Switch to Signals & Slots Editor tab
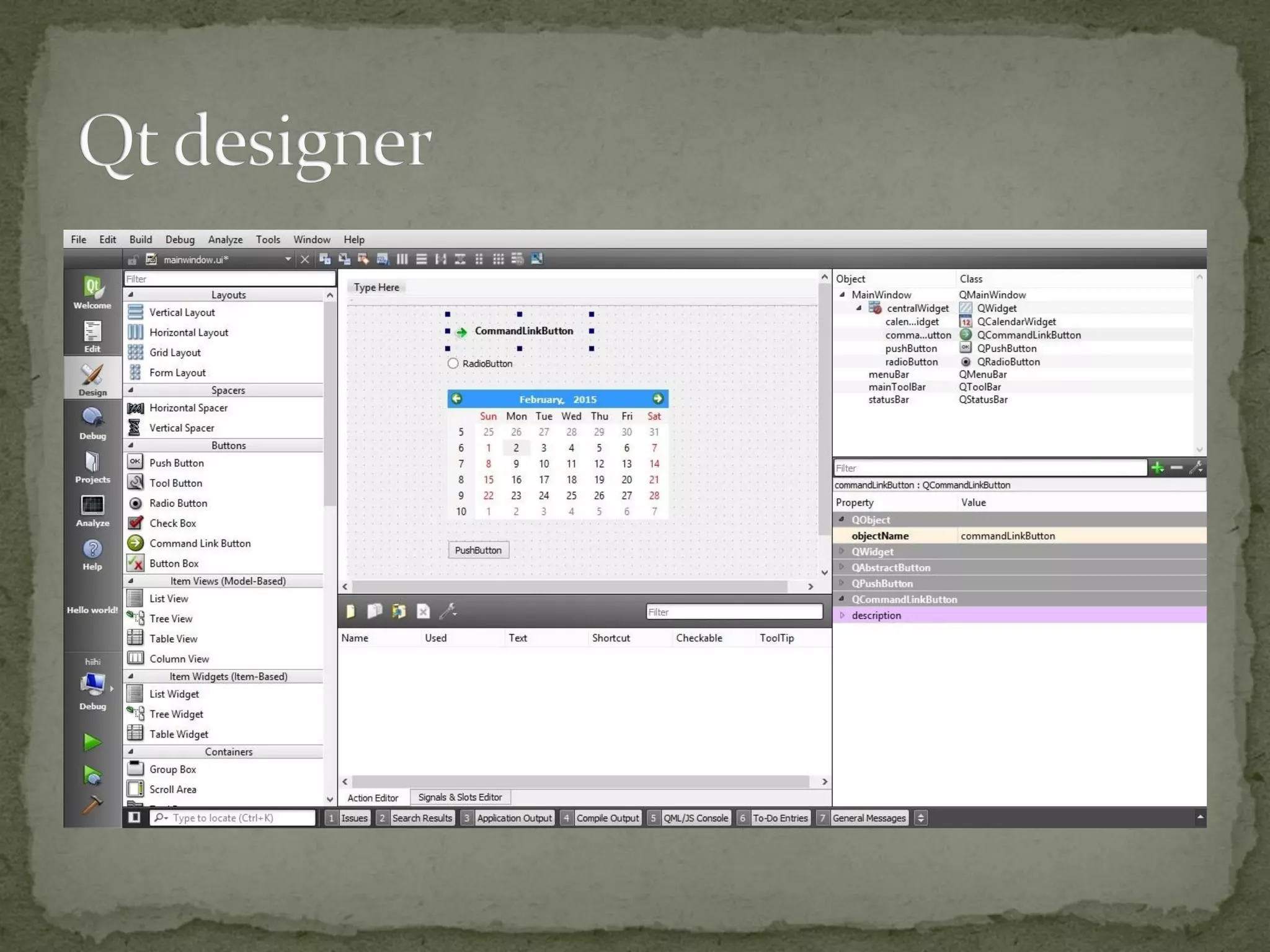 [x=460, y=797]
